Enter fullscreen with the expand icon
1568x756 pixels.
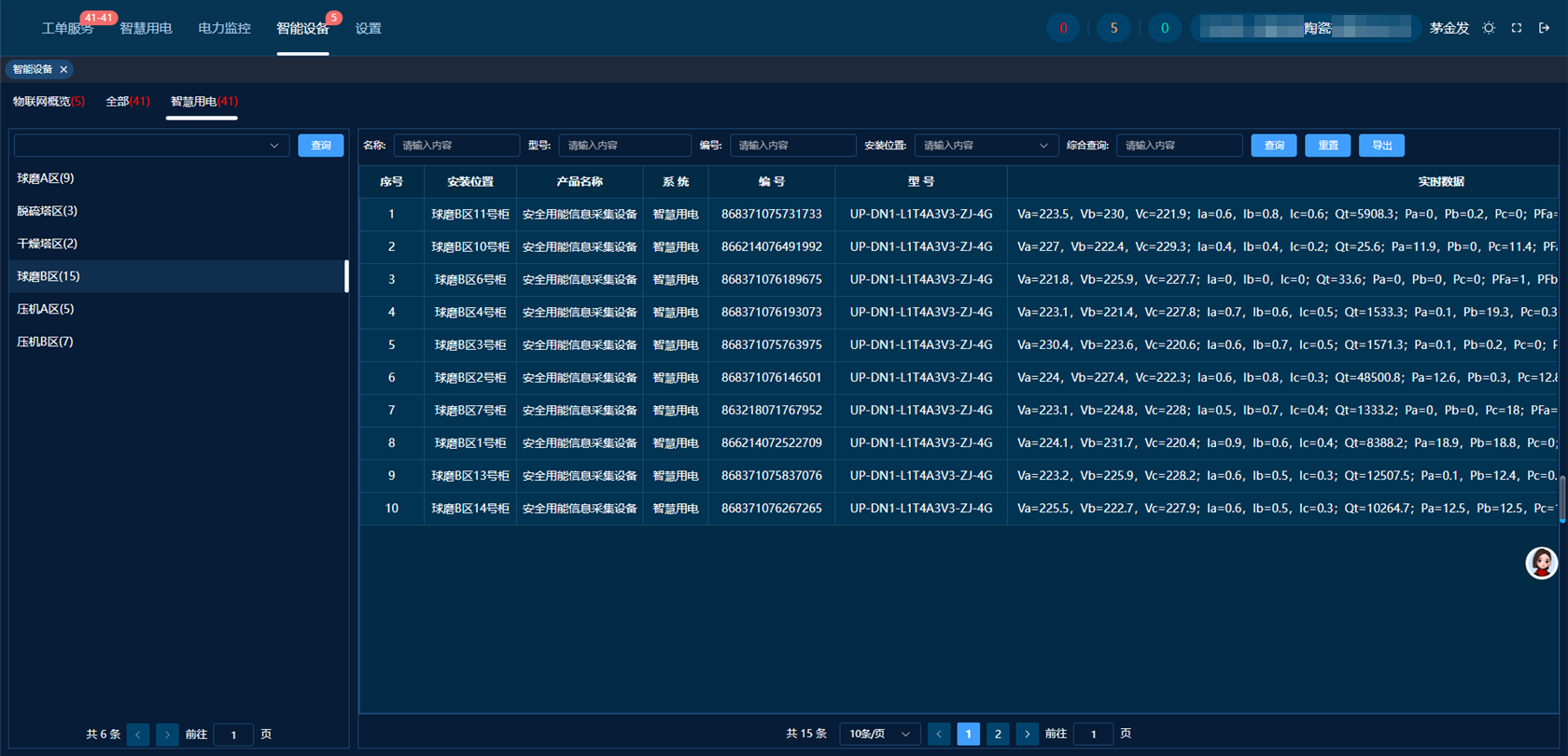1517,28
